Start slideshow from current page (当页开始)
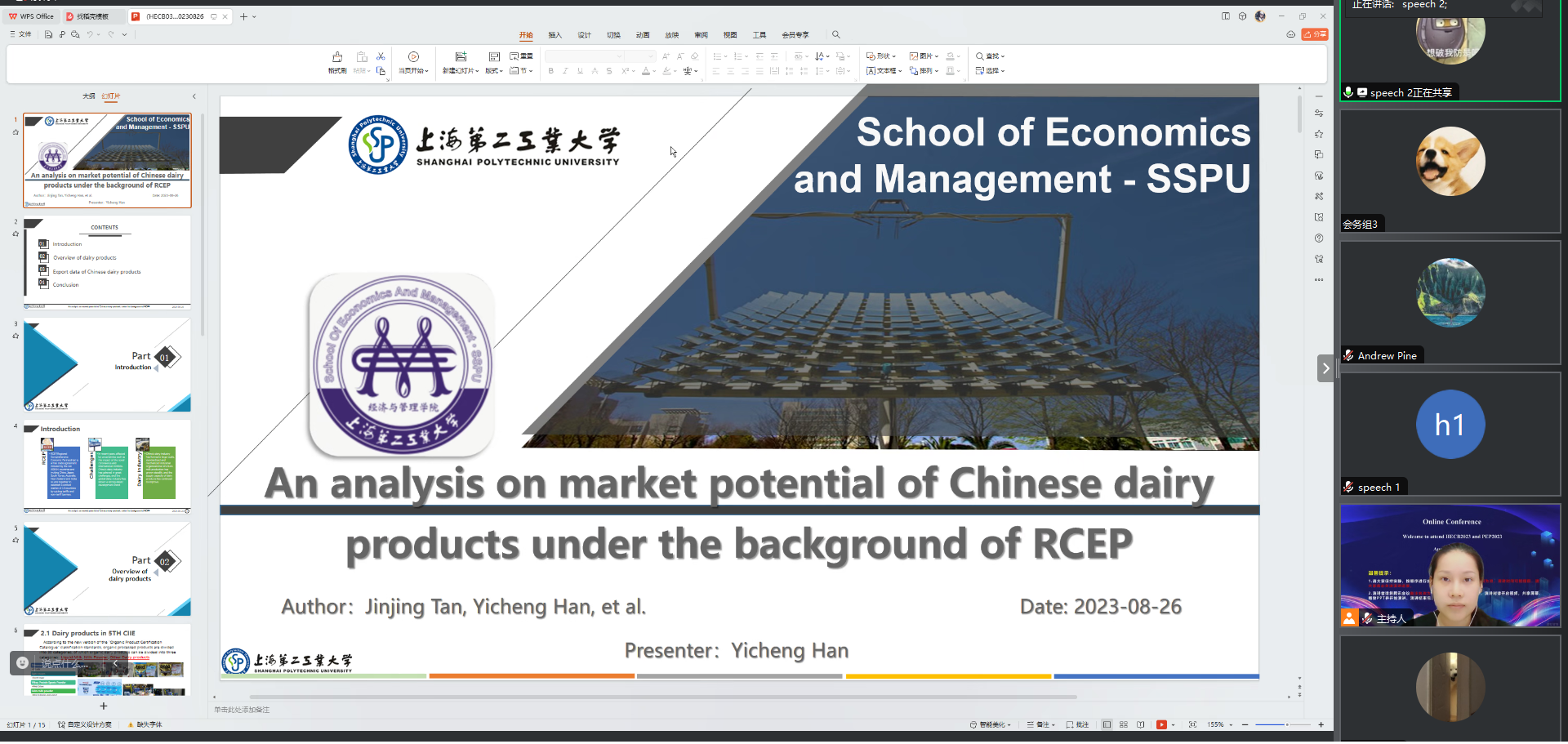The height and width of the screenshot is (744, 1568). point(413,62)
